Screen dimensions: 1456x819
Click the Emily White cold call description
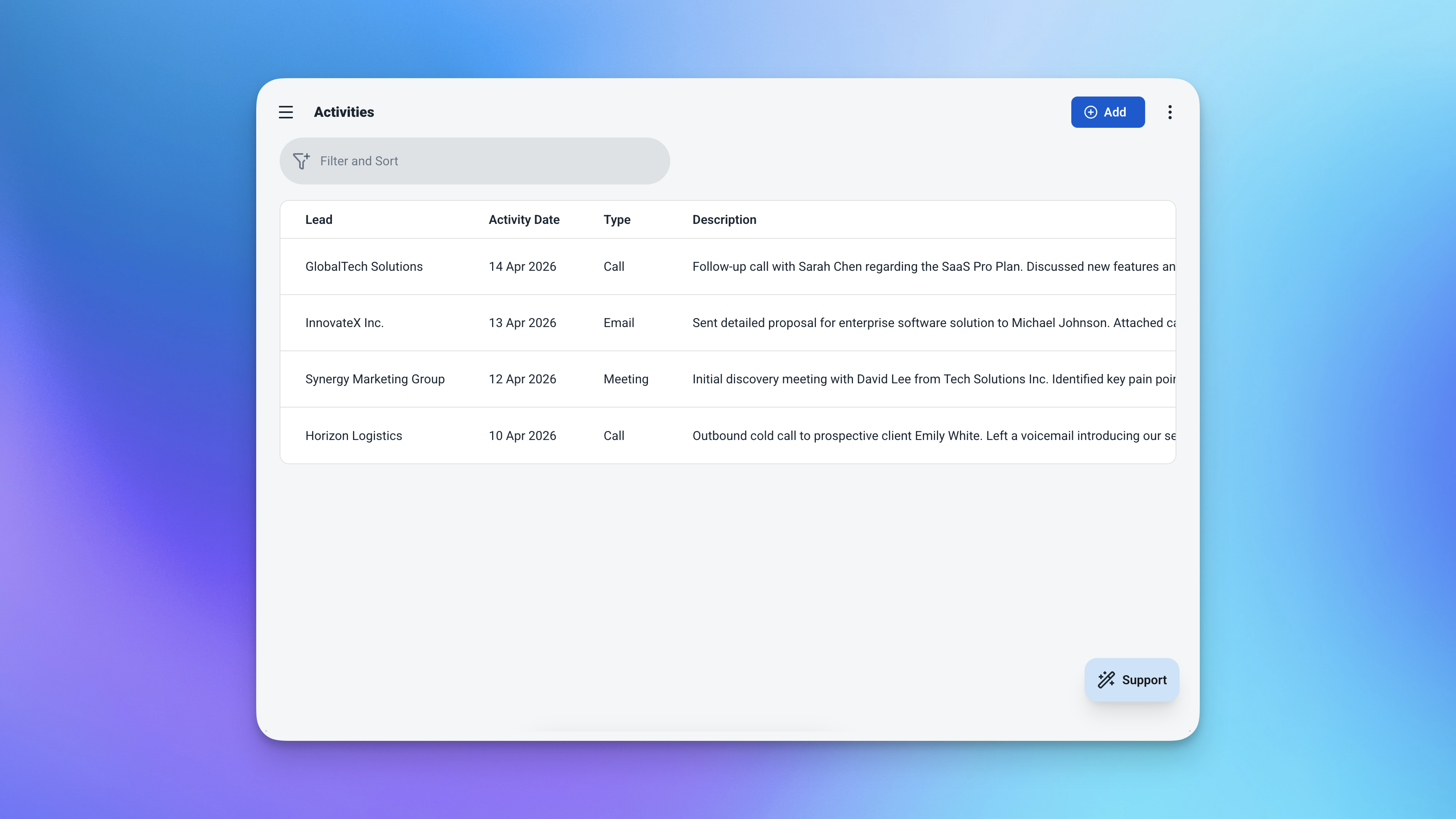pyautogui.click(x=933, y=436)
